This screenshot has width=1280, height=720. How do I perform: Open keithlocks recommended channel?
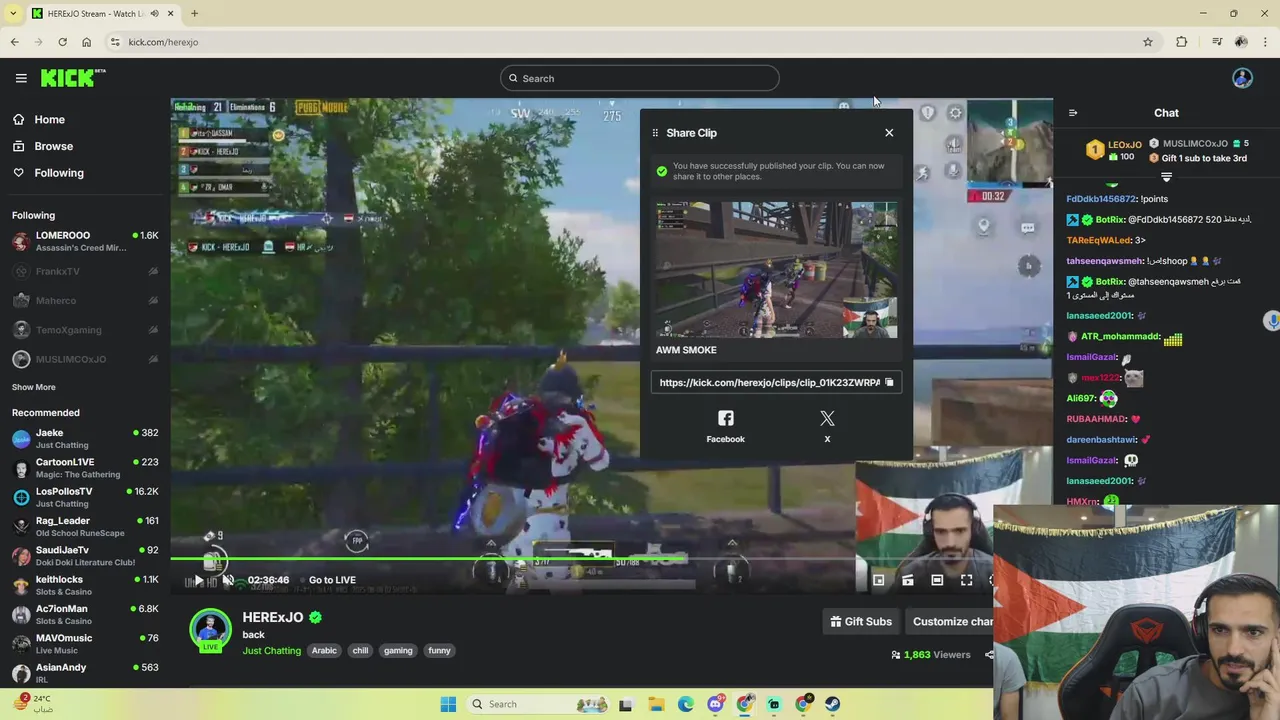click(x=85, y=585)
